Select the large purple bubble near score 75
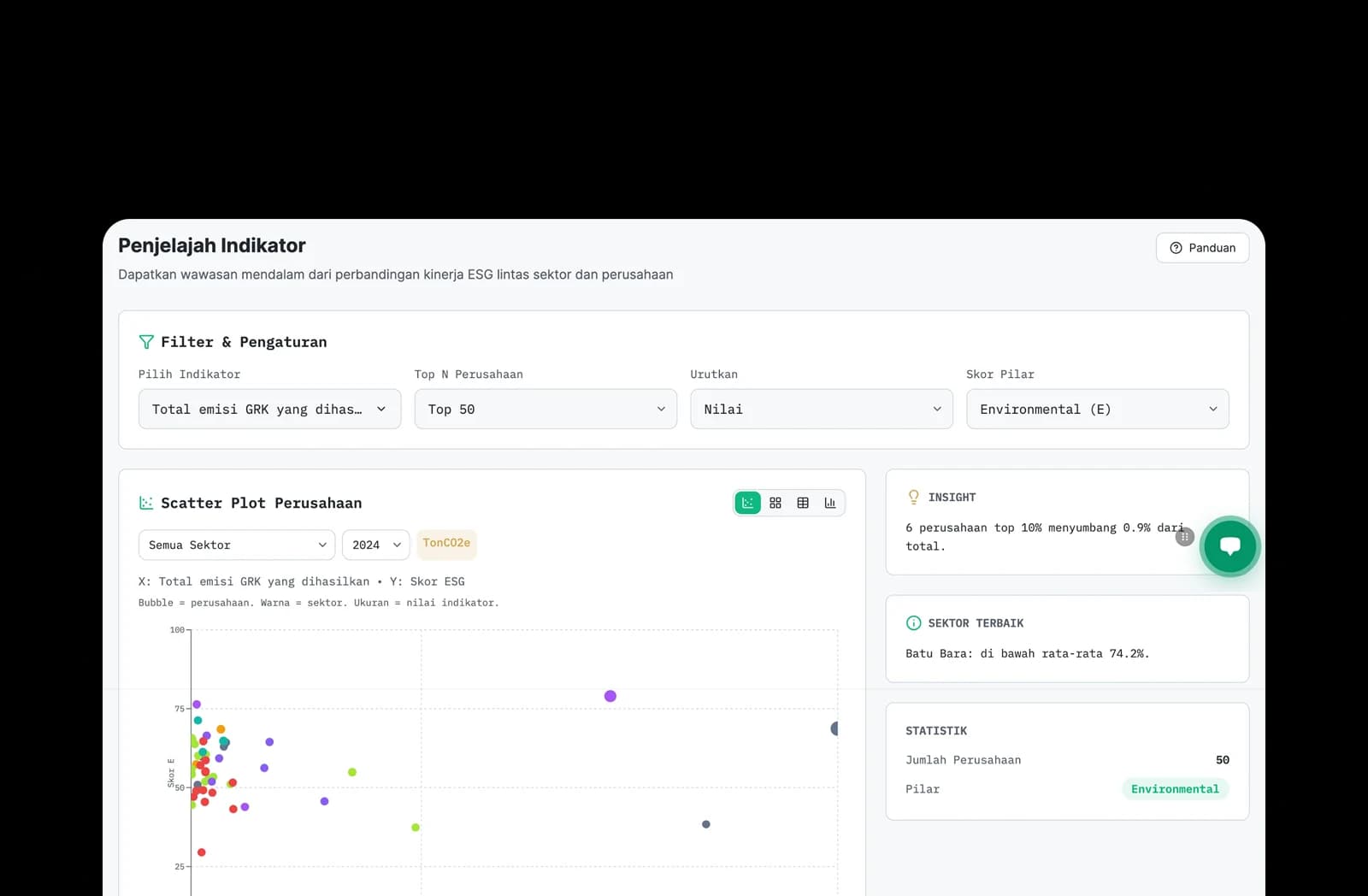 click(x=610, y=696)
